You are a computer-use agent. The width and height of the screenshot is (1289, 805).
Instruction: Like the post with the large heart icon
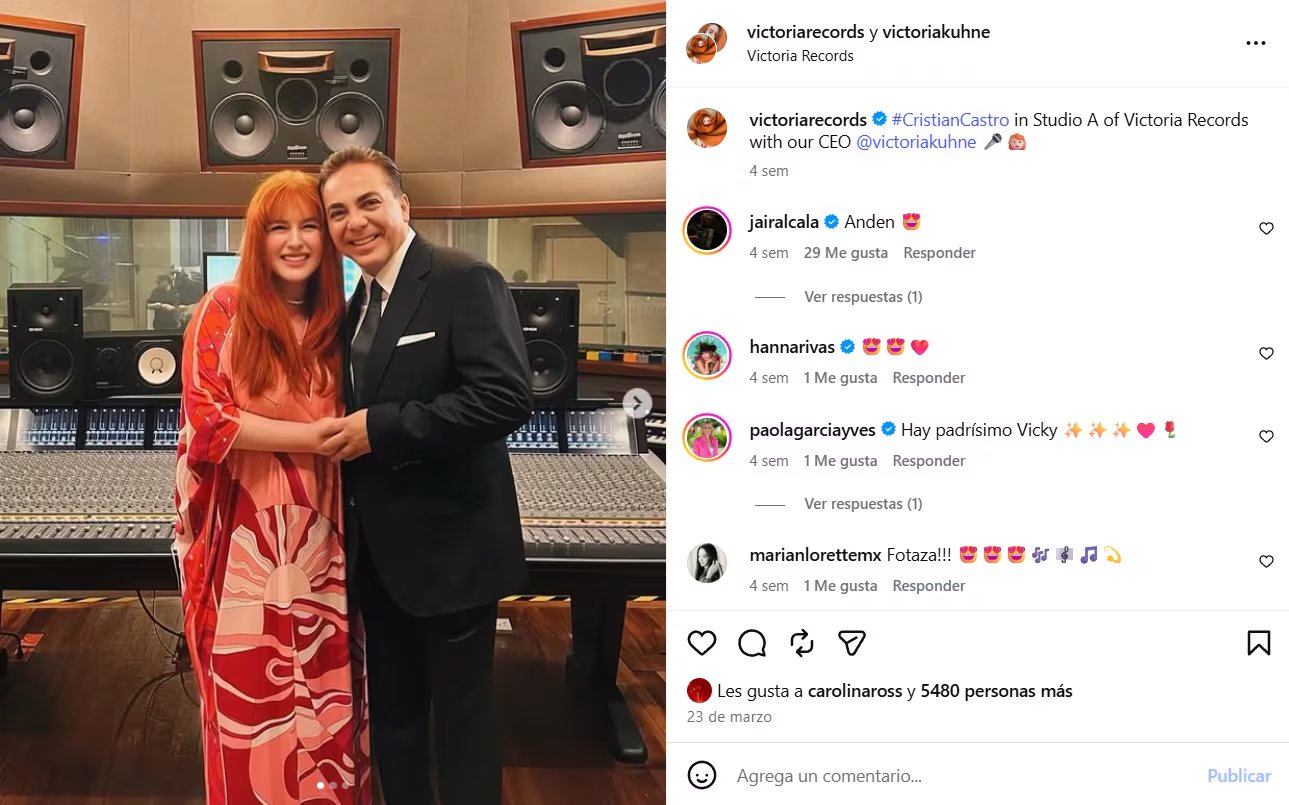tap(701, 643)
